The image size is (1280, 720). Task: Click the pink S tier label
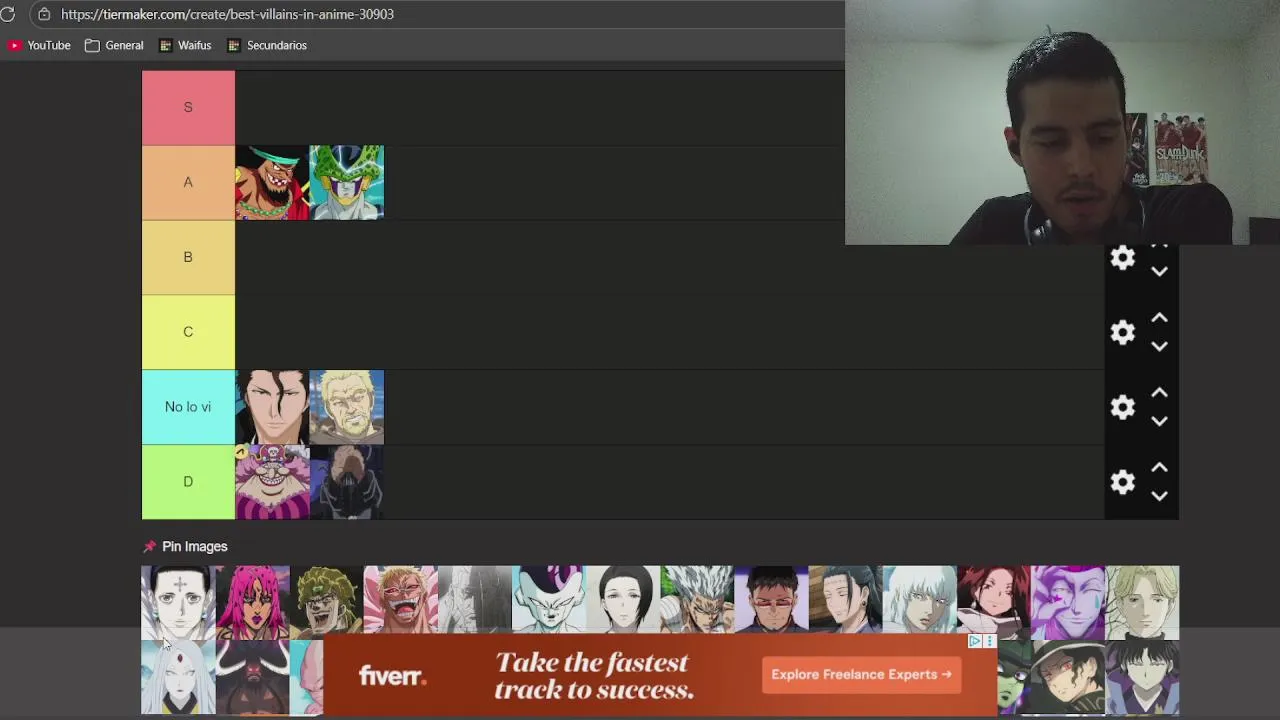tap(188, 107)
